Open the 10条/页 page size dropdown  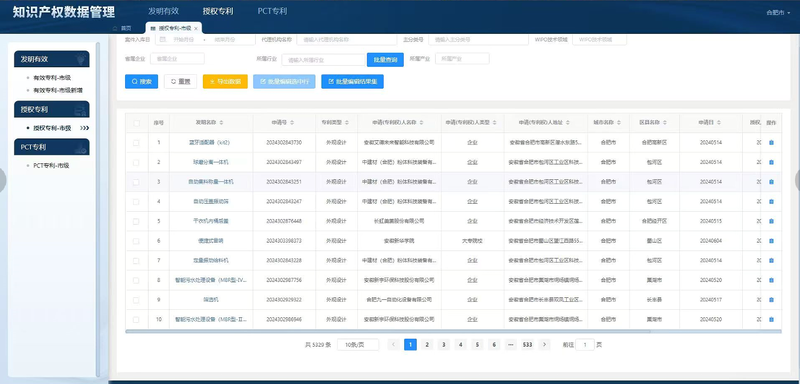[358, 345]
